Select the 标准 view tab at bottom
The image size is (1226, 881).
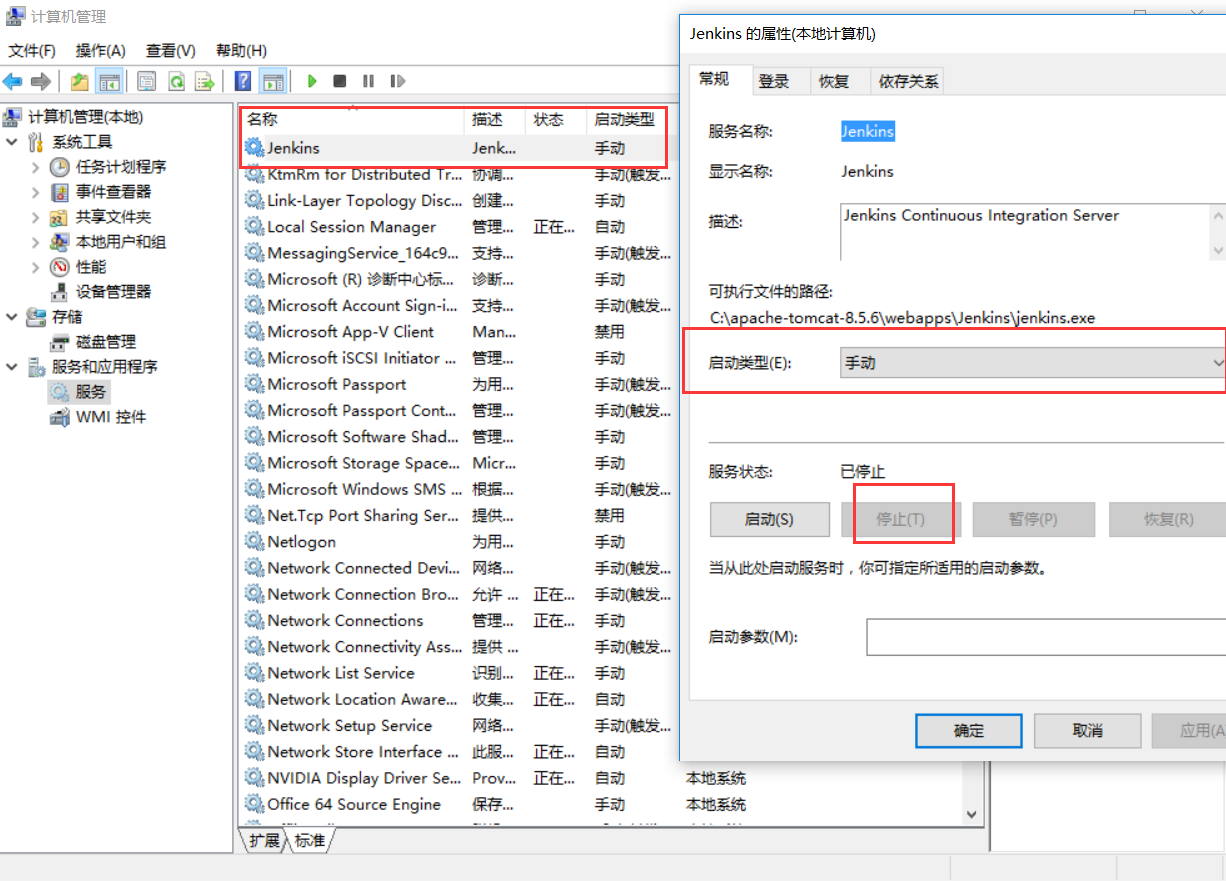point(310,841)
